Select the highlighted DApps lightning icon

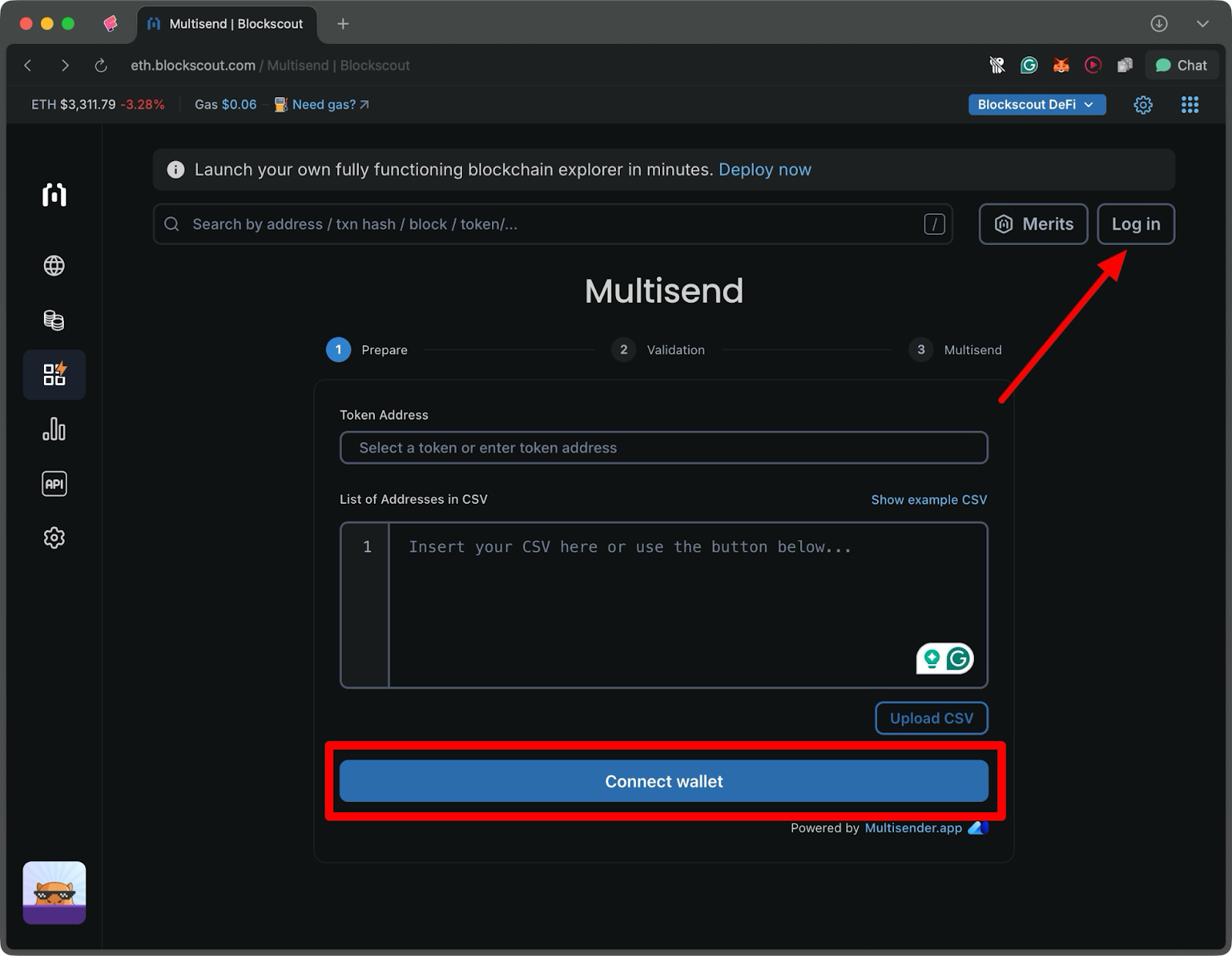(54, 374)
